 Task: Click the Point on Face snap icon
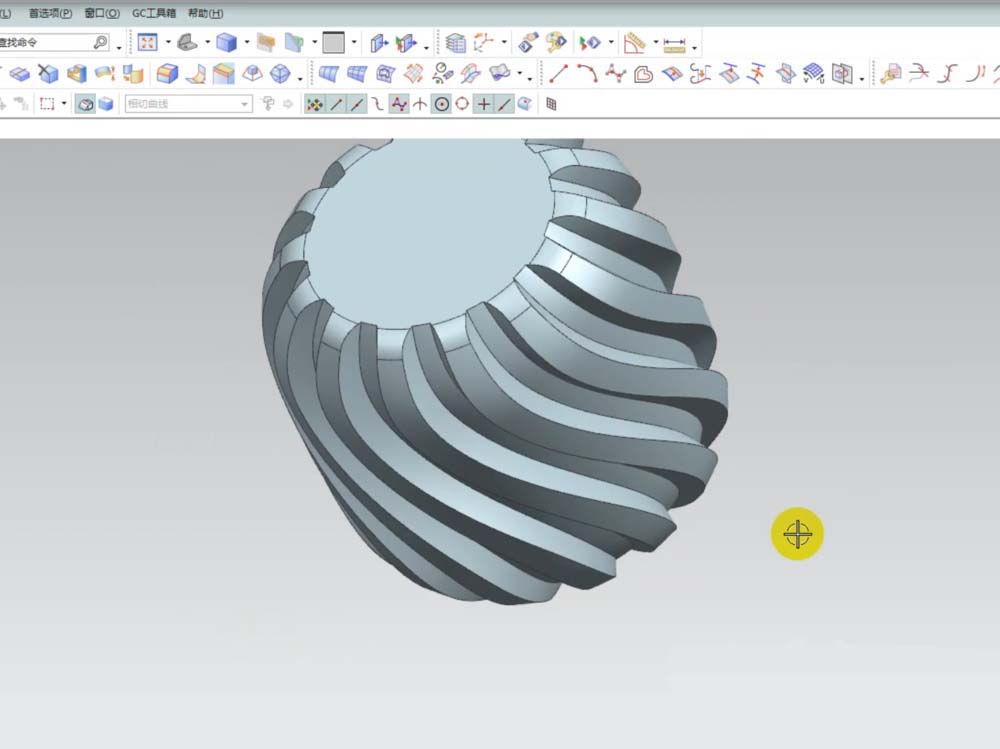click(525, 104)
